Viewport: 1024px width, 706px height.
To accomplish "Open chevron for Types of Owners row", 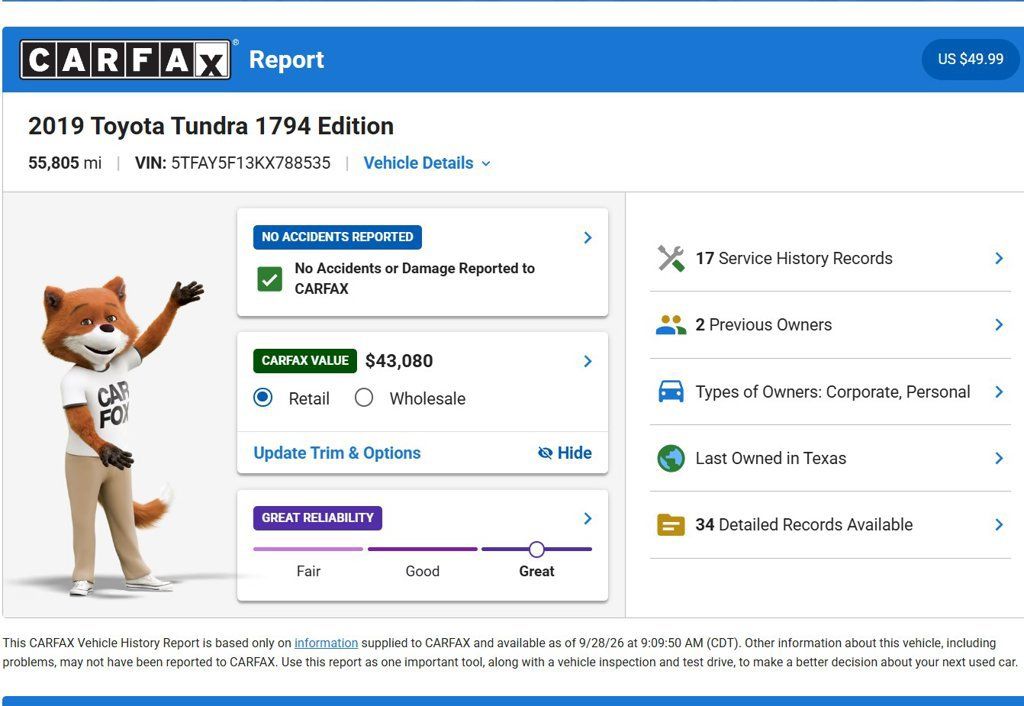I will [x=999, y=392].
